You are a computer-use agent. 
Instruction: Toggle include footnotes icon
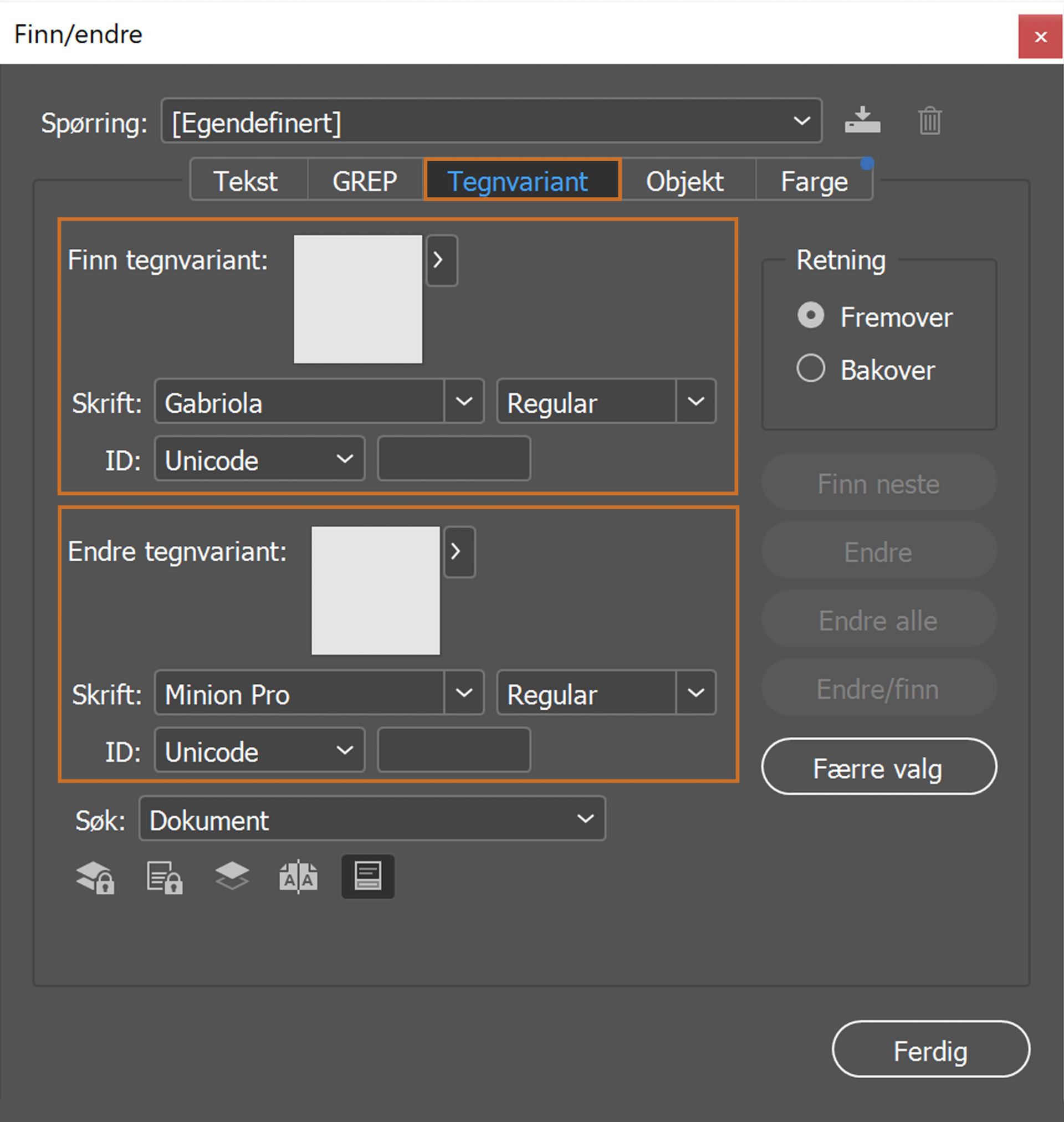point(367,877)
